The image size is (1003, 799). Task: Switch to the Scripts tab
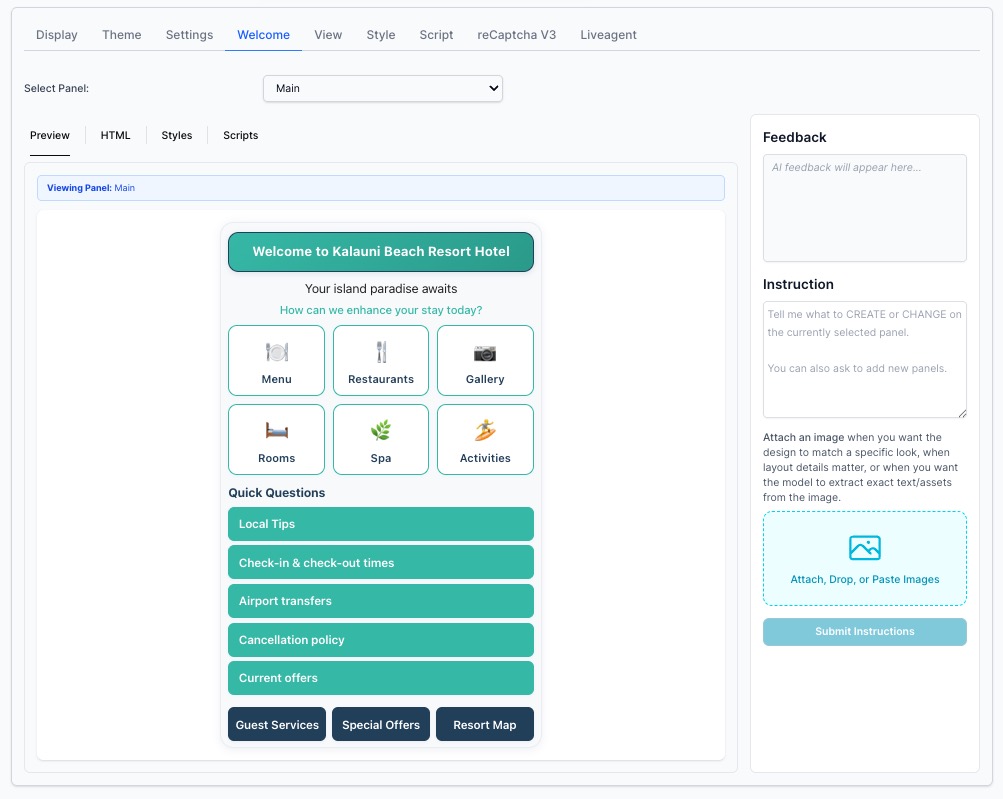tap(240, 135)
